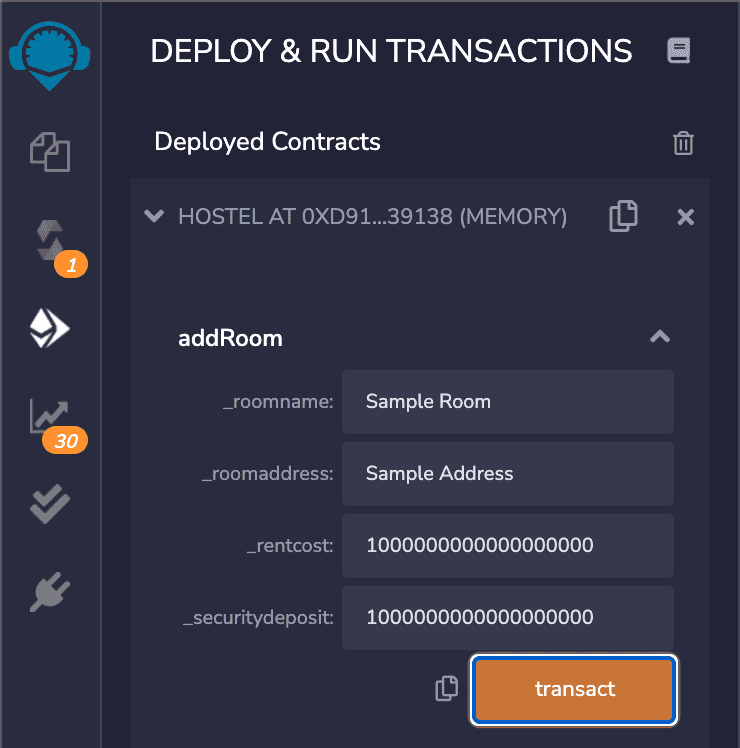Click into the _securitydeposit field
The image size is (740, 748).
point(507,617)
